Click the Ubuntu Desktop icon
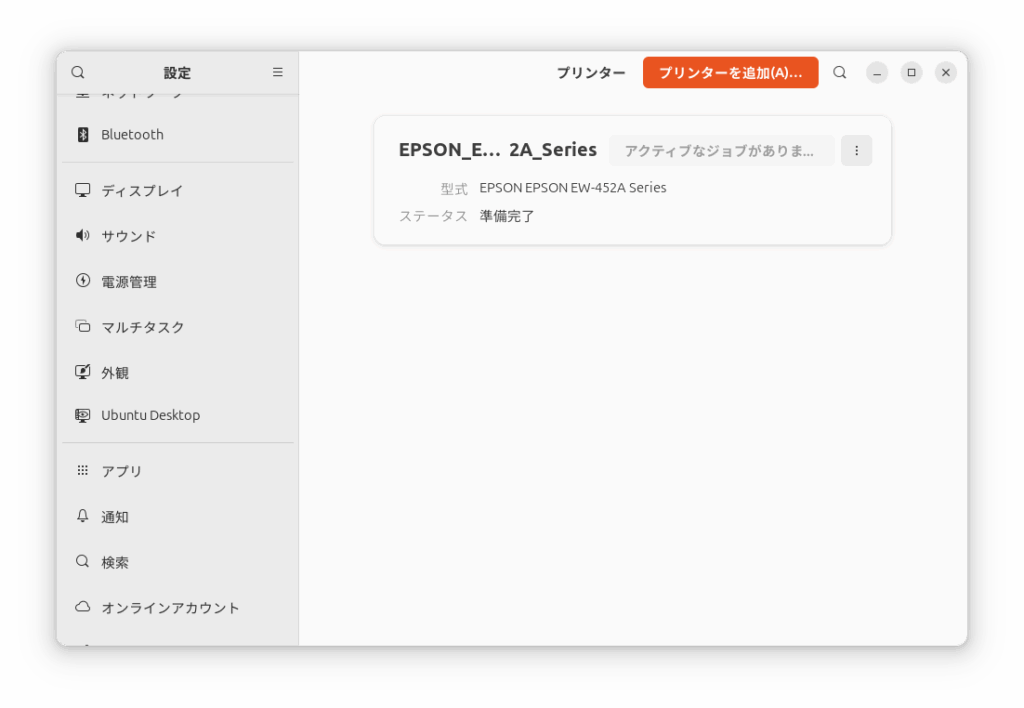 83,415
